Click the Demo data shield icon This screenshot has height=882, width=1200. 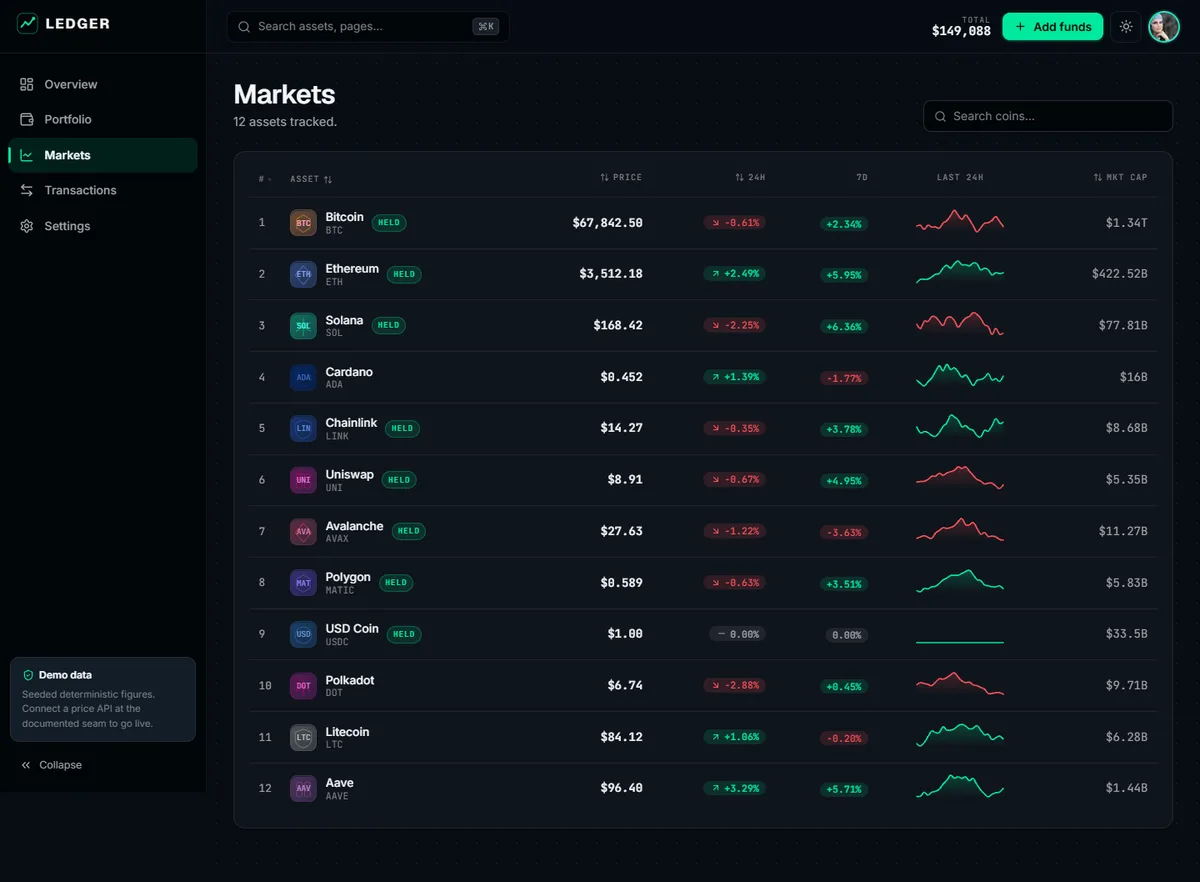[28, 675]
